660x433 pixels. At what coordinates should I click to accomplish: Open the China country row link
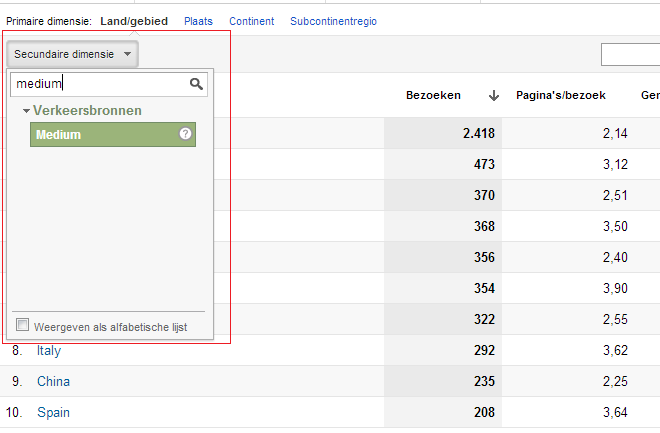(x=53, y=382)
